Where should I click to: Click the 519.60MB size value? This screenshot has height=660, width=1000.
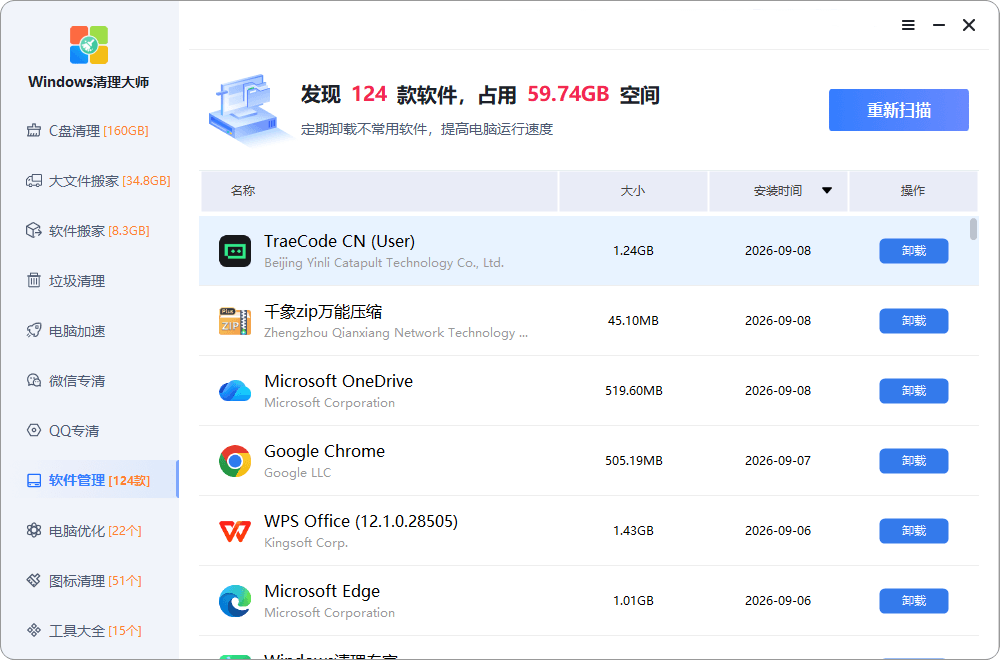633,390
